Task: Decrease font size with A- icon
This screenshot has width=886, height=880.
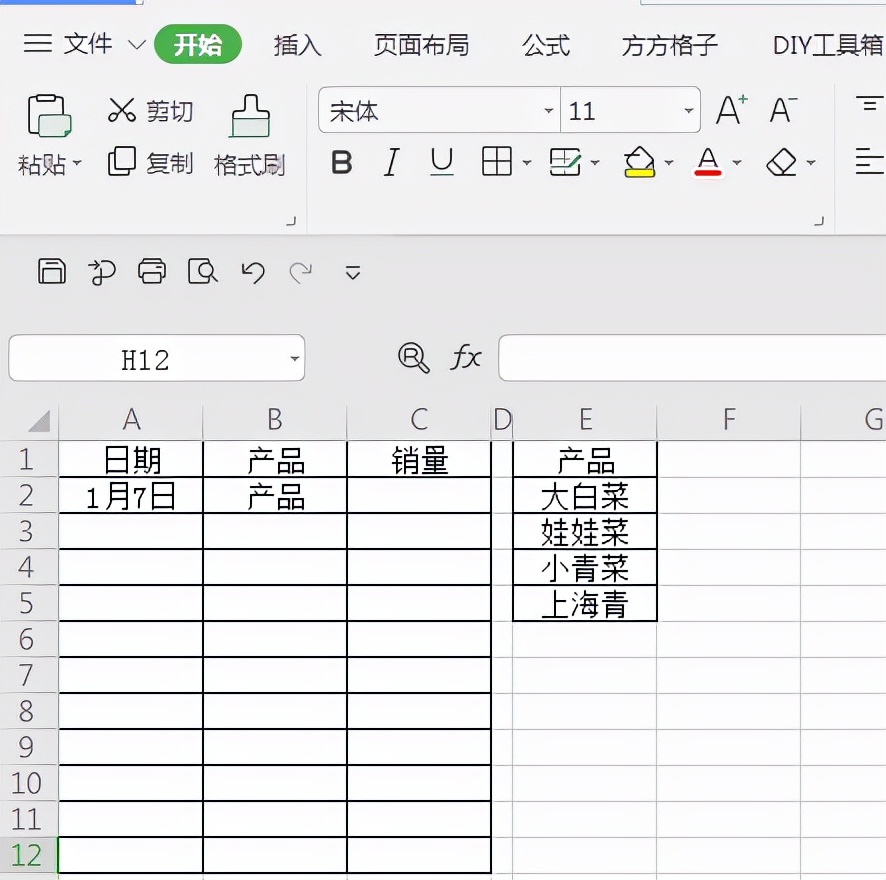Action: (784, 109)
